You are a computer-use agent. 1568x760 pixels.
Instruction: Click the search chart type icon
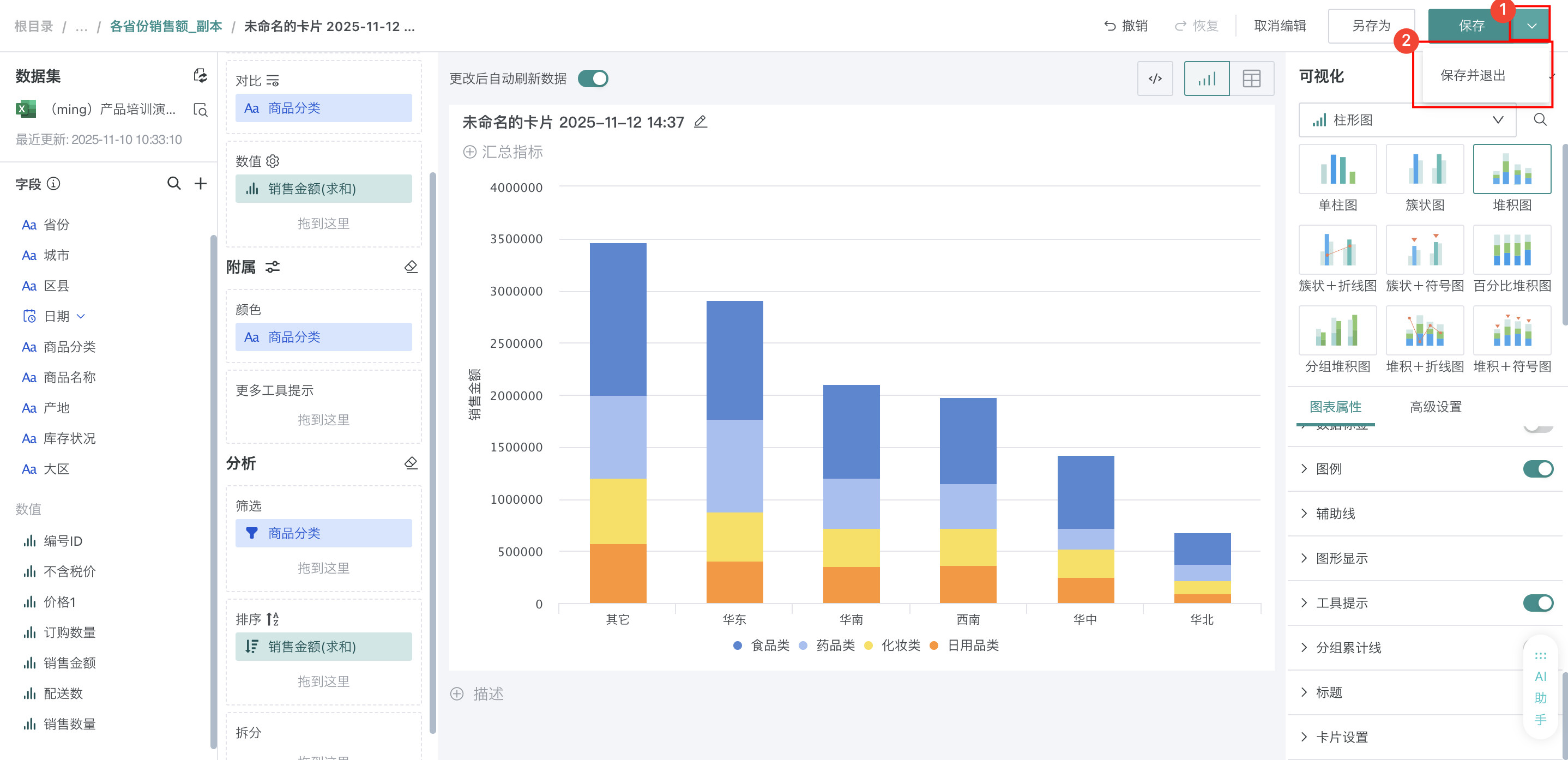click(1540, 119)
